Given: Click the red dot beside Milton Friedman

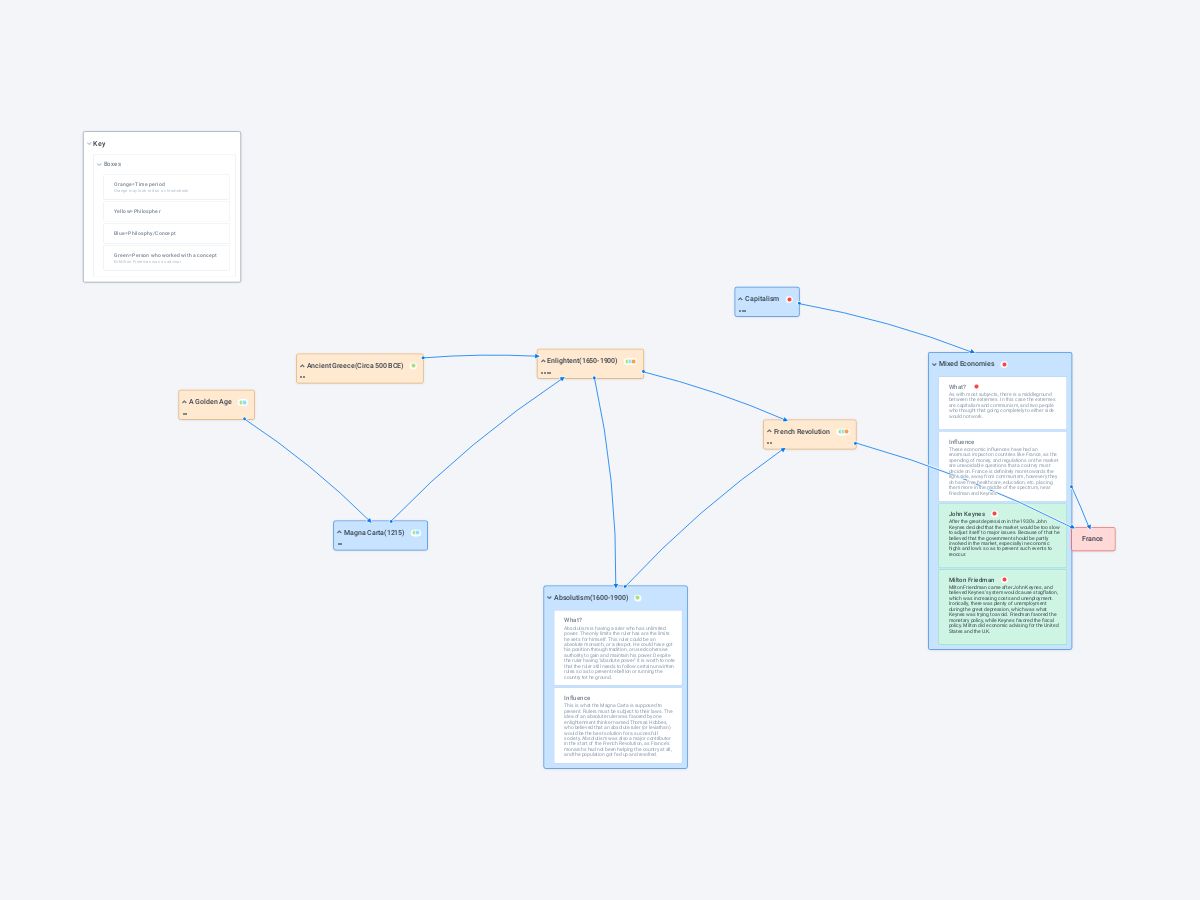Looking at the screenshot, I should 1004,580.
